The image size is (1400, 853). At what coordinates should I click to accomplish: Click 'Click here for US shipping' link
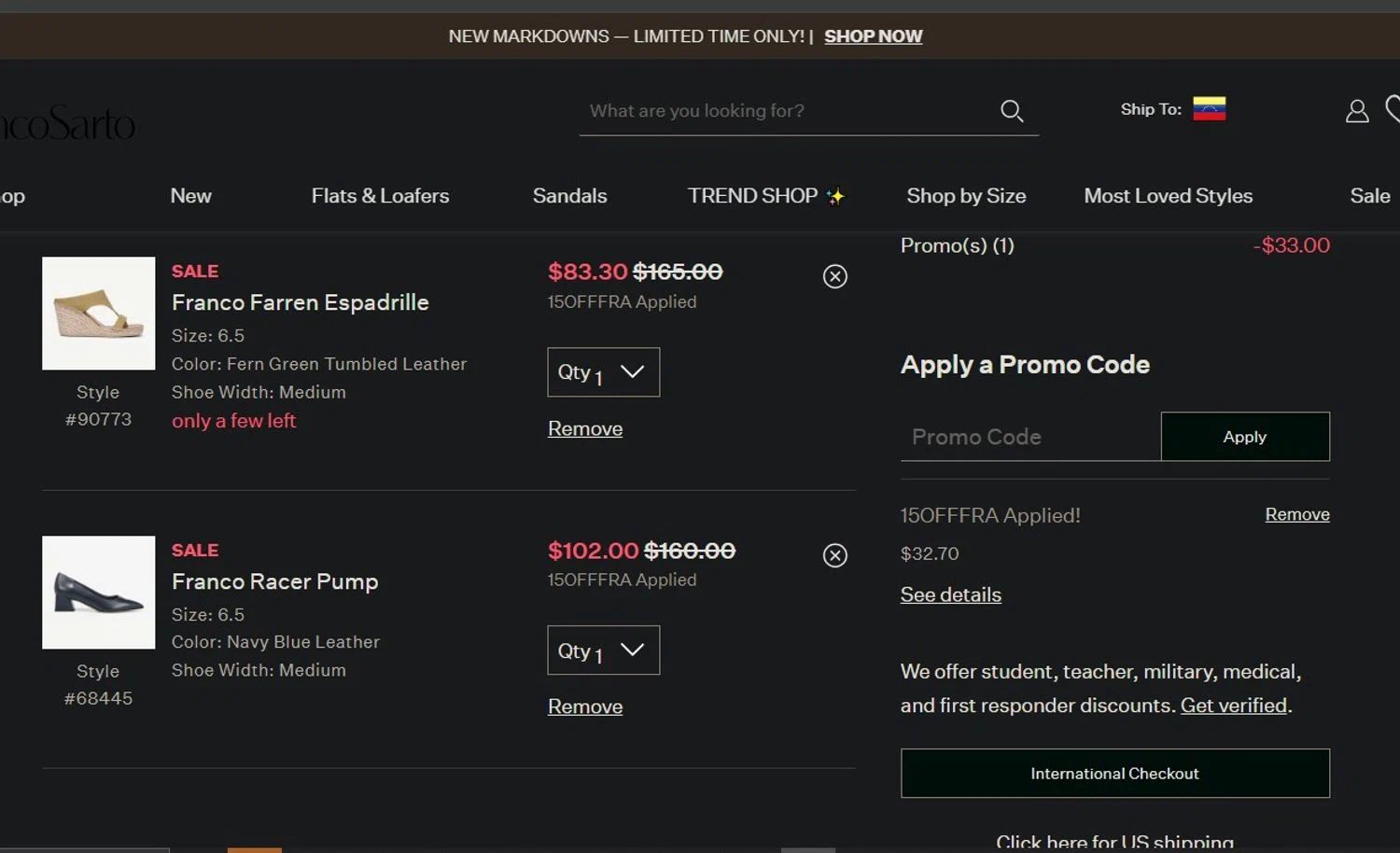[x=1114, y=842]
